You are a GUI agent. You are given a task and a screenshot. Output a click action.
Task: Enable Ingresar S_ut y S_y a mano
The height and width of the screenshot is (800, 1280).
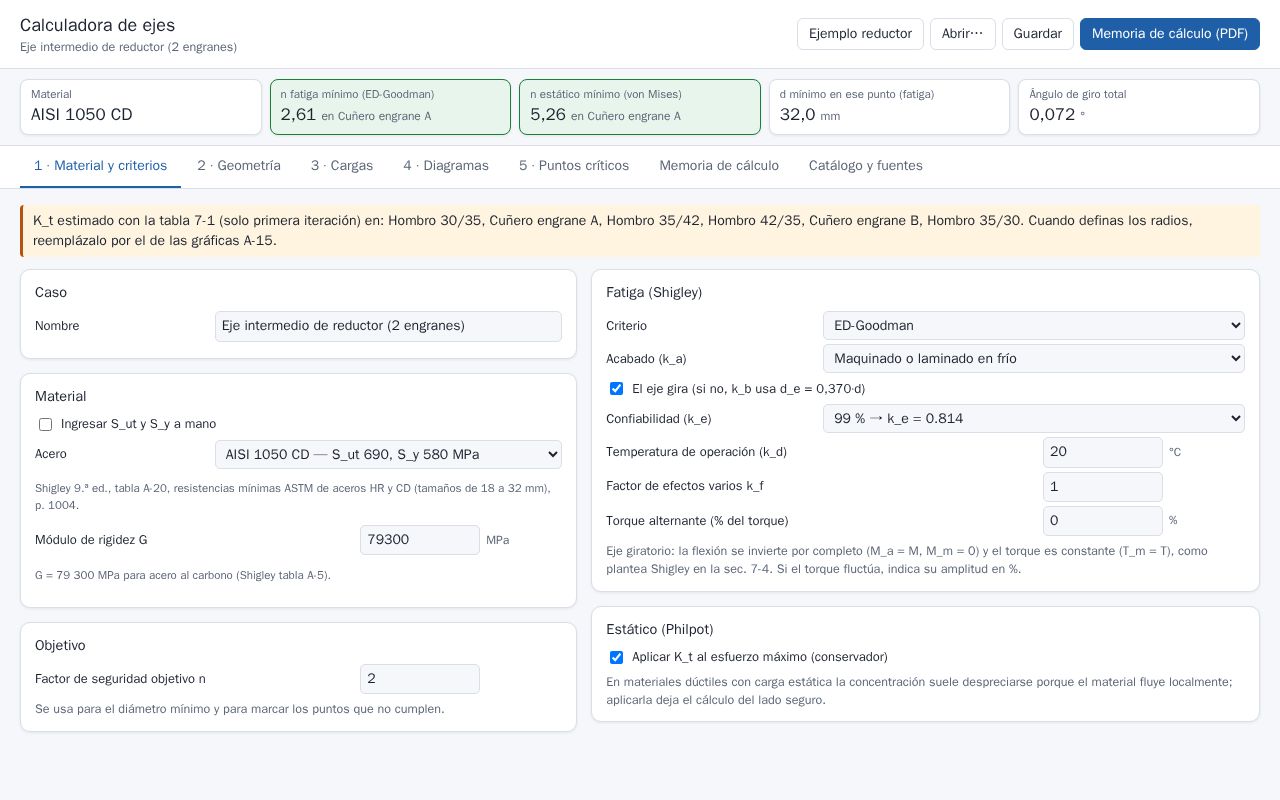pyautogui.click(x=45, y=424)
